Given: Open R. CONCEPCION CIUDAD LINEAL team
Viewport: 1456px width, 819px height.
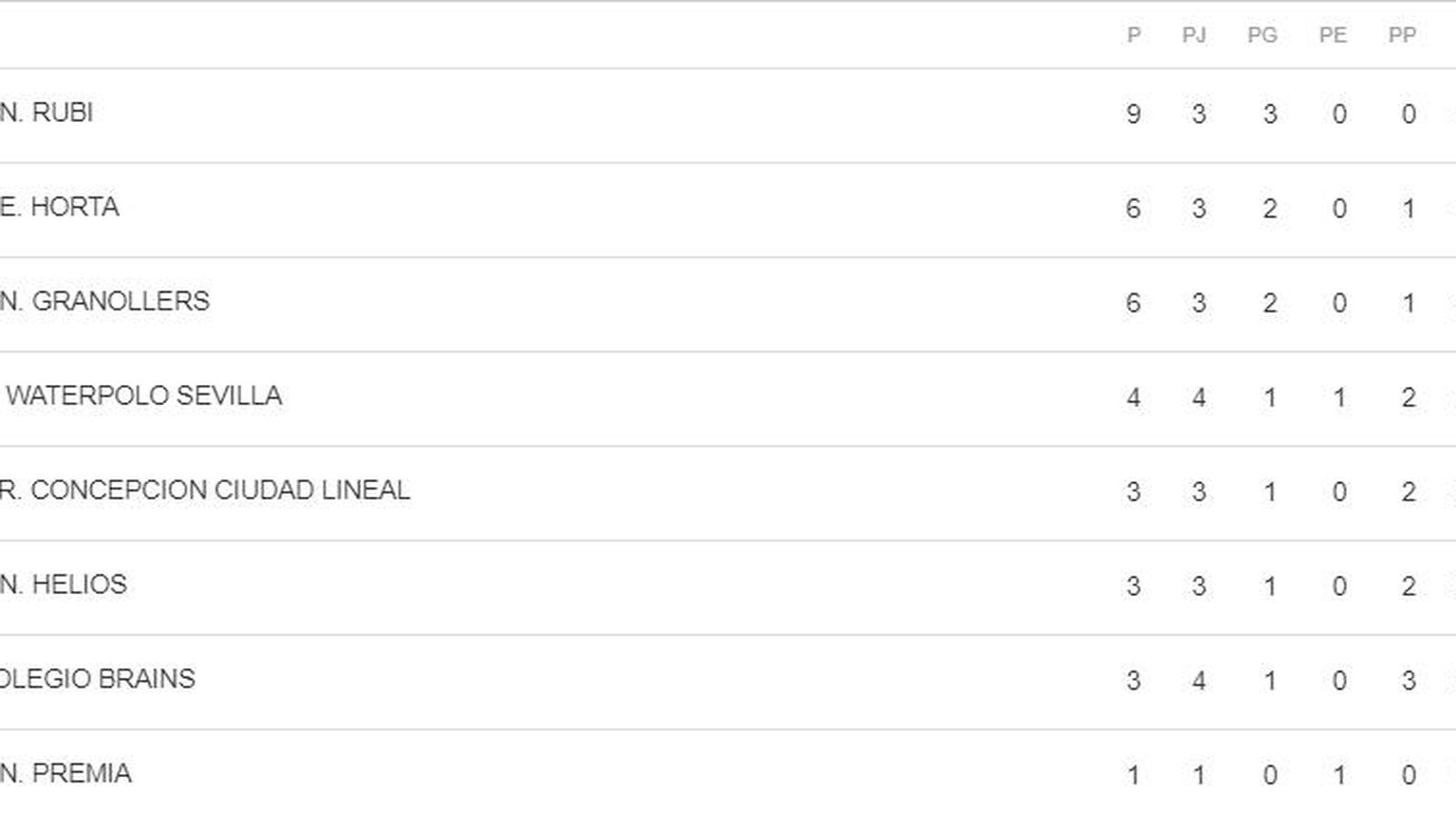Looking at the screenshot, I should tap(205, 490).
